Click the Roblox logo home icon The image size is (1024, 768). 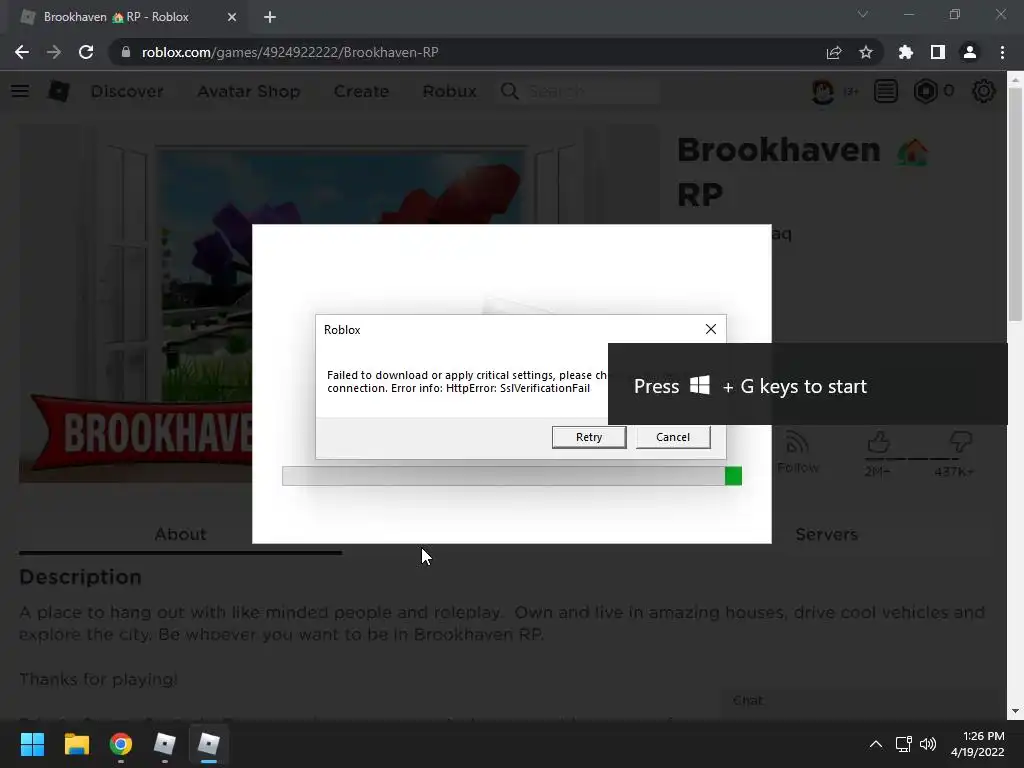(59, 91)
